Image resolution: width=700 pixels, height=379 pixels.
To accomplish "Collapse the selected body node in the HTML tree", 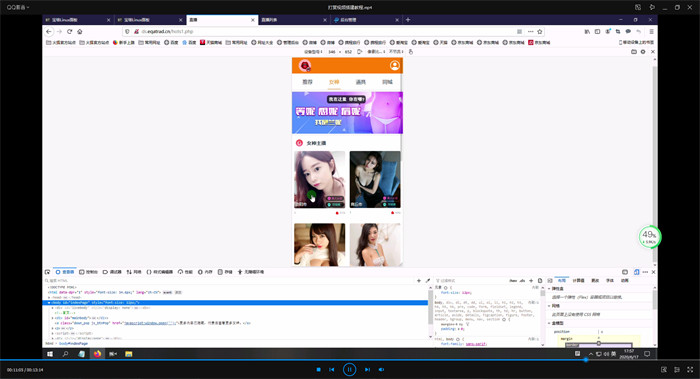I will 49,303.
